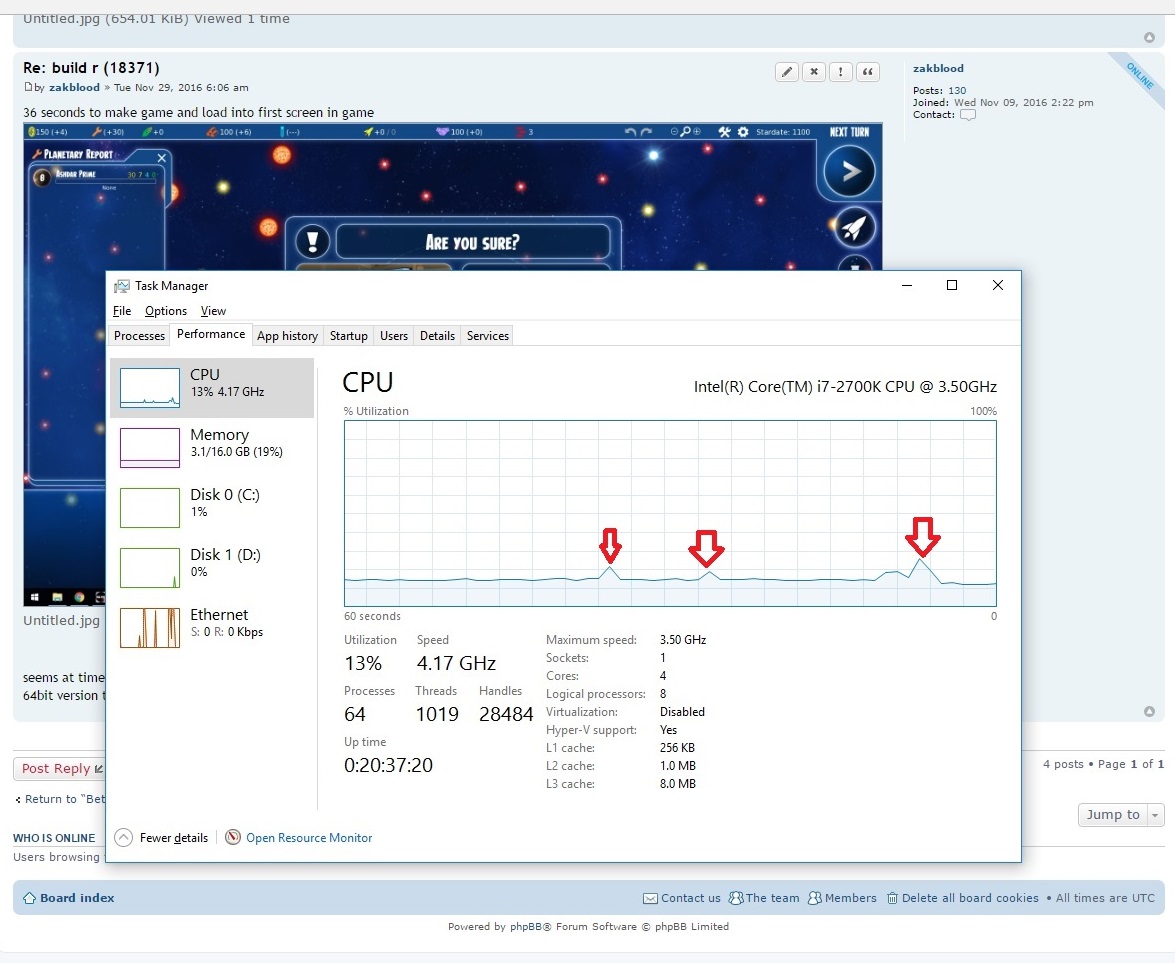Click the zoom in plus icon in game
1175x963 pixels.
[697, 131]
